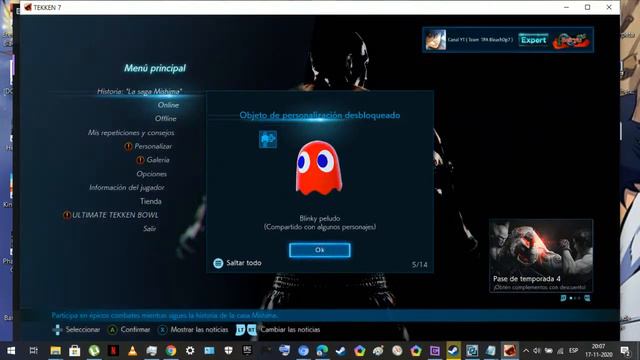Click the ESP language indicator
Screen dimensions: 640x360
pyautogui.click(x=573, y=351)
